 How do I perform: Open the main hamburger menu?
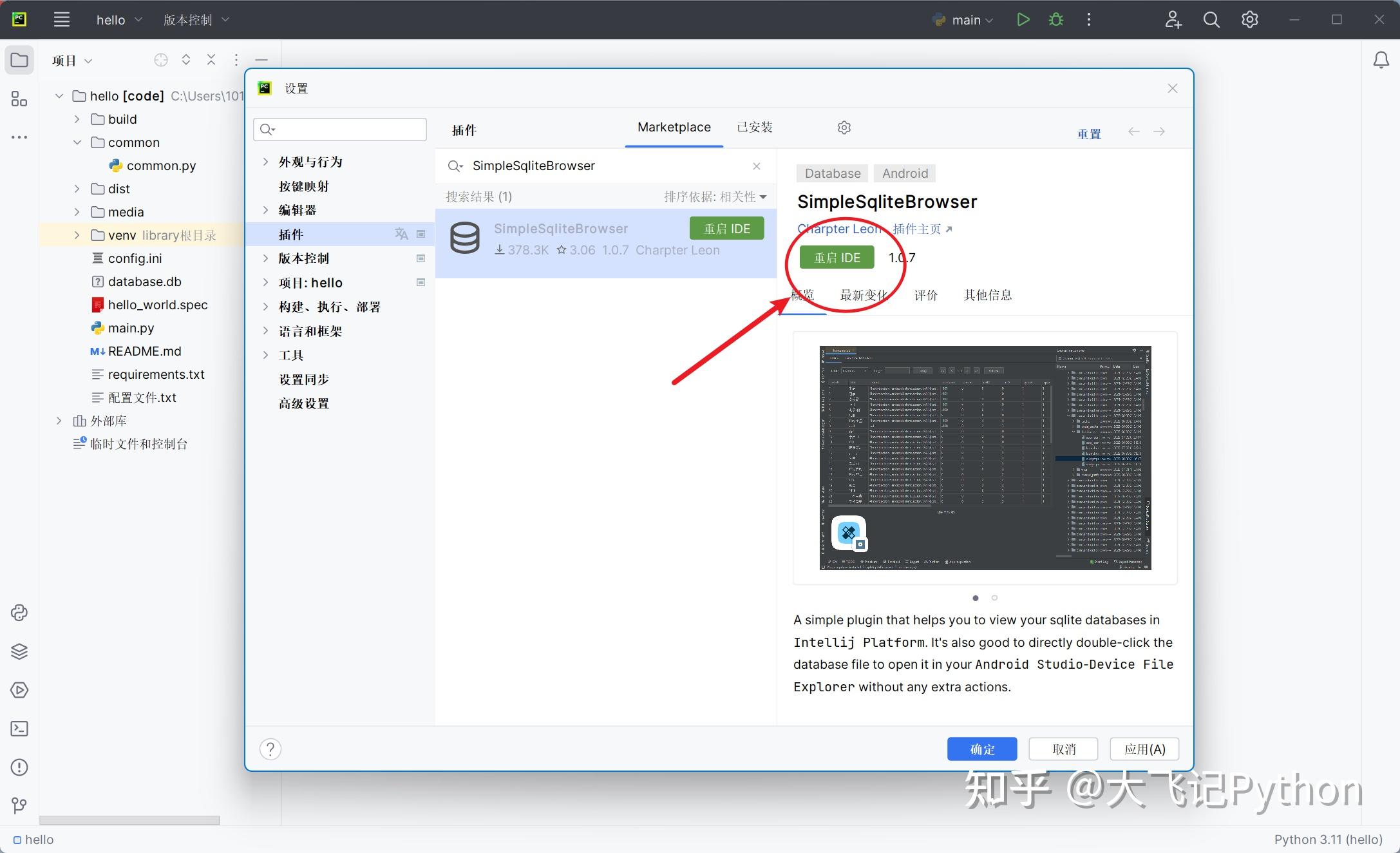(62, 19)
